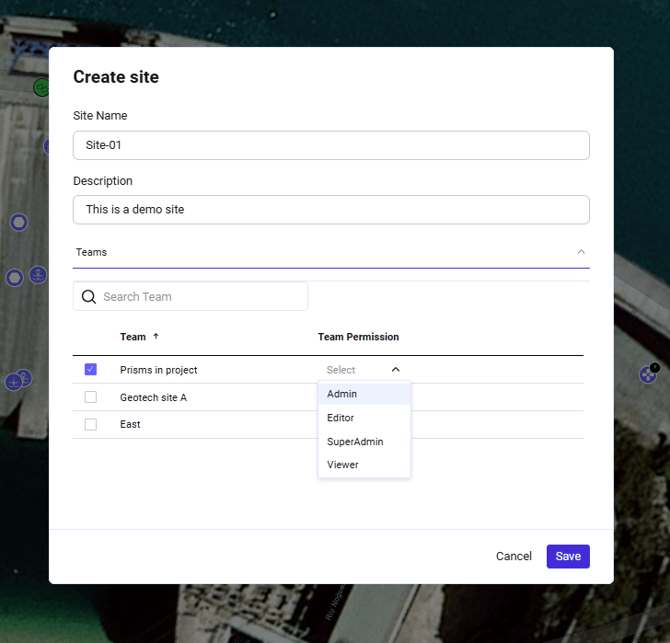The image size is (670, 643).
Task: Select the anchor marker beside the hexagon
Action: coord(37,274)
